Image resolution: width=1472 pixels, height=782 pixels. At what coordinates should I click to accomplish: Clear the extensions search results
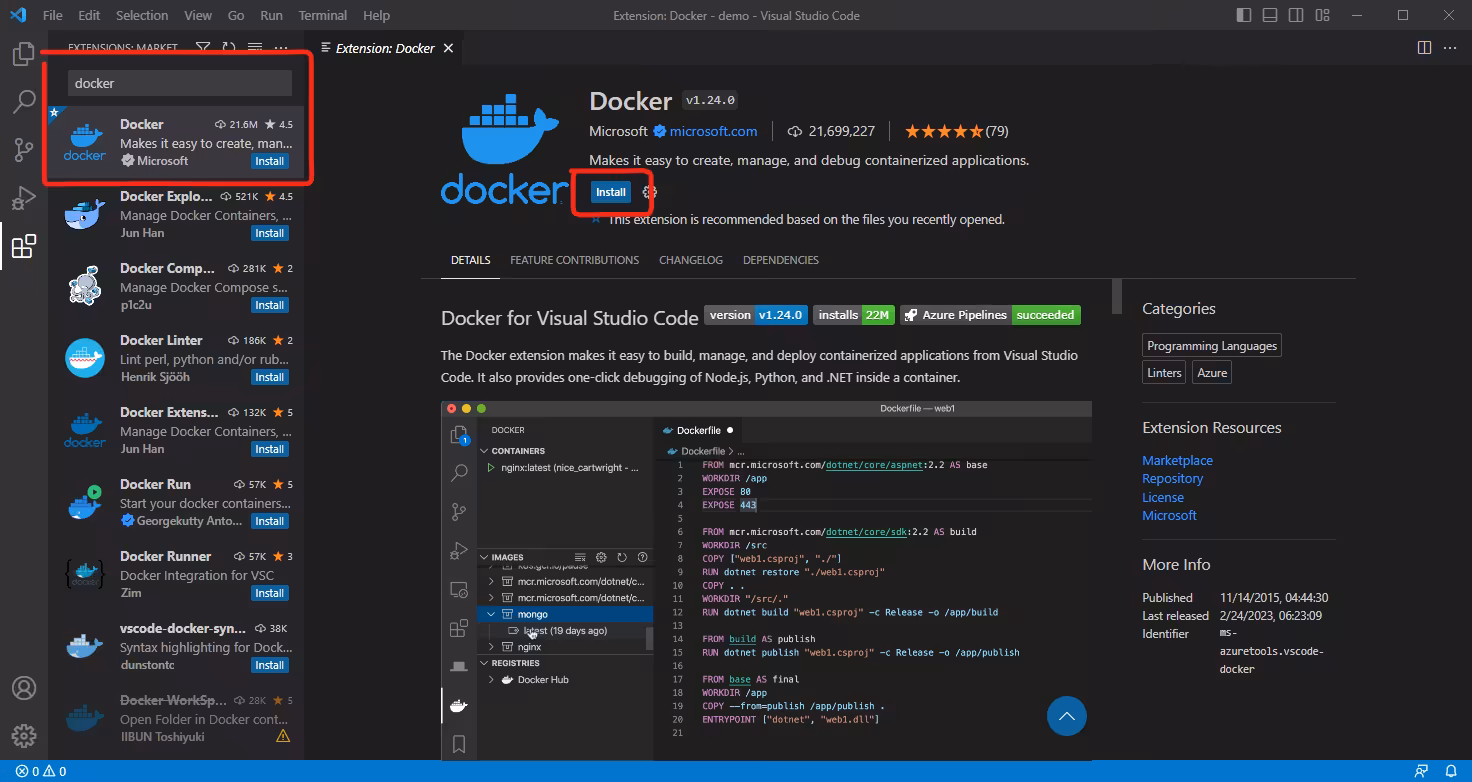255,47
